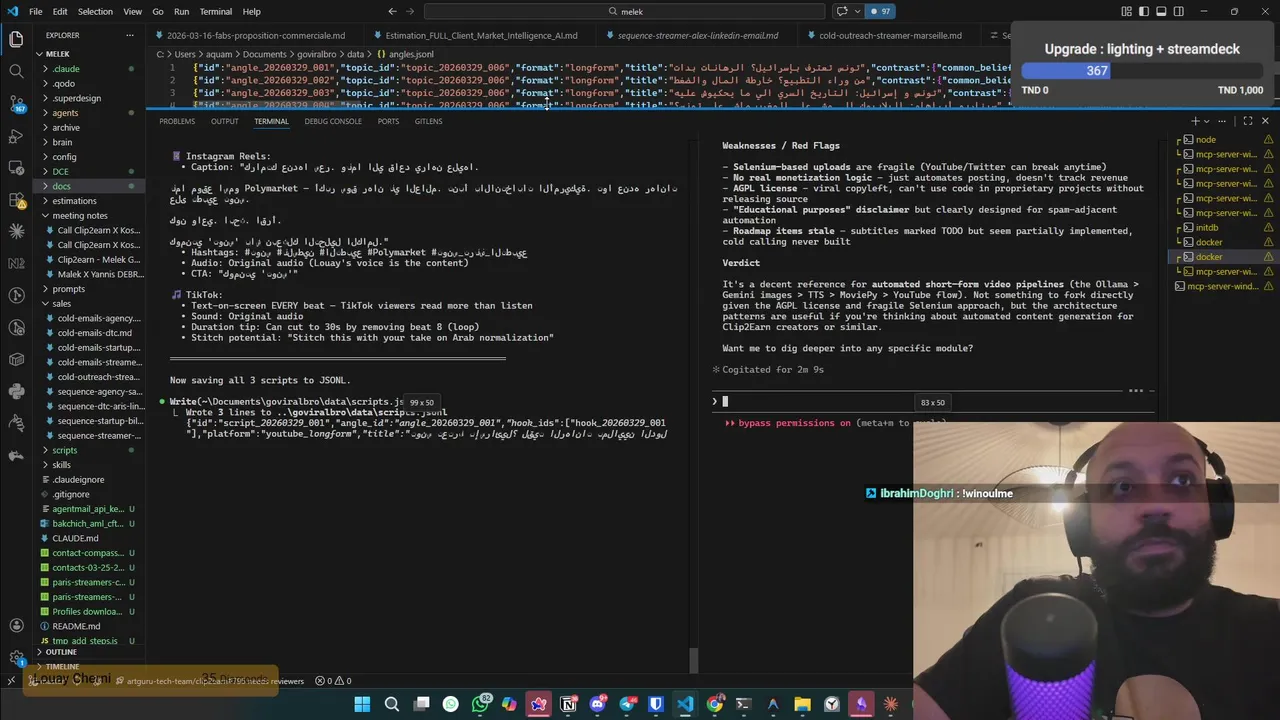Open the Search view in activity bar
The width and height of the screenshot is (1280, 720).
pos(16,72)
